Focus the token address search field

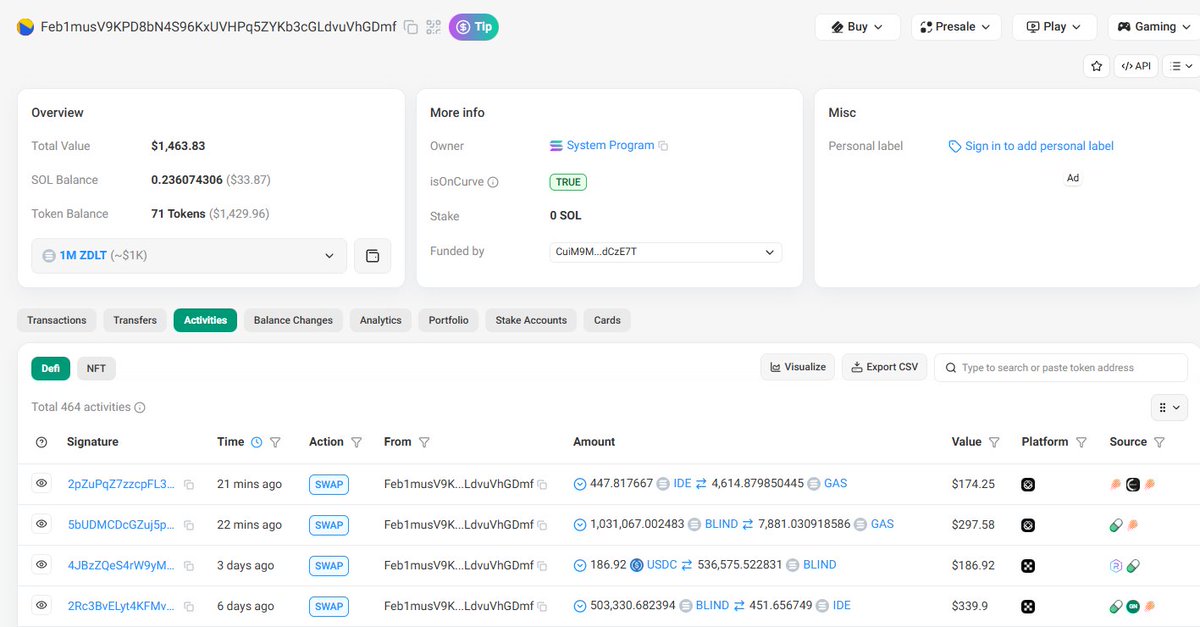pyautogui.click(x=1061, y=367)
